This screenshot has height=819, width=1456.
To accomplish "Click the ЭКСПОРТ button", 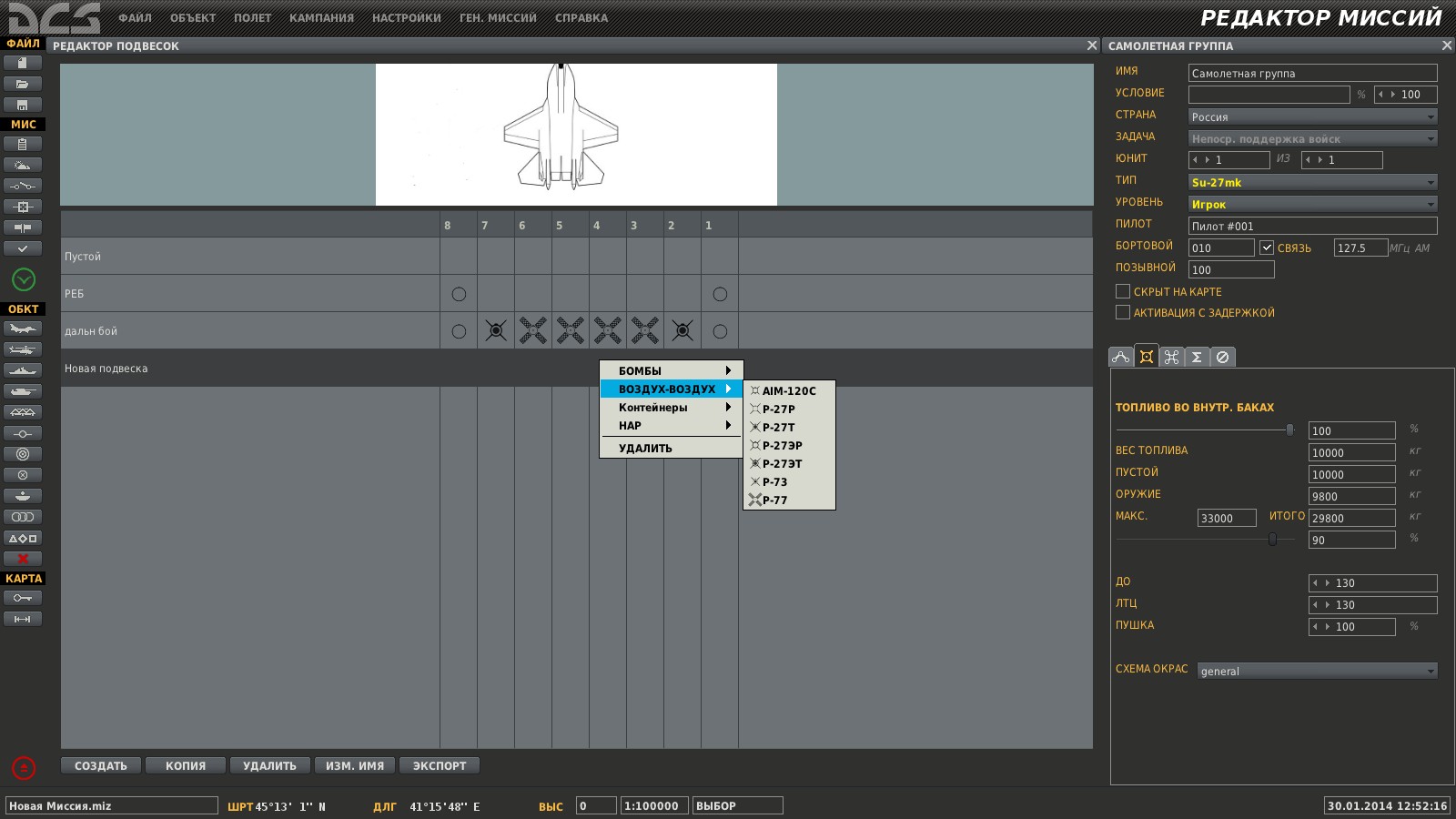I will pos(440,765).
